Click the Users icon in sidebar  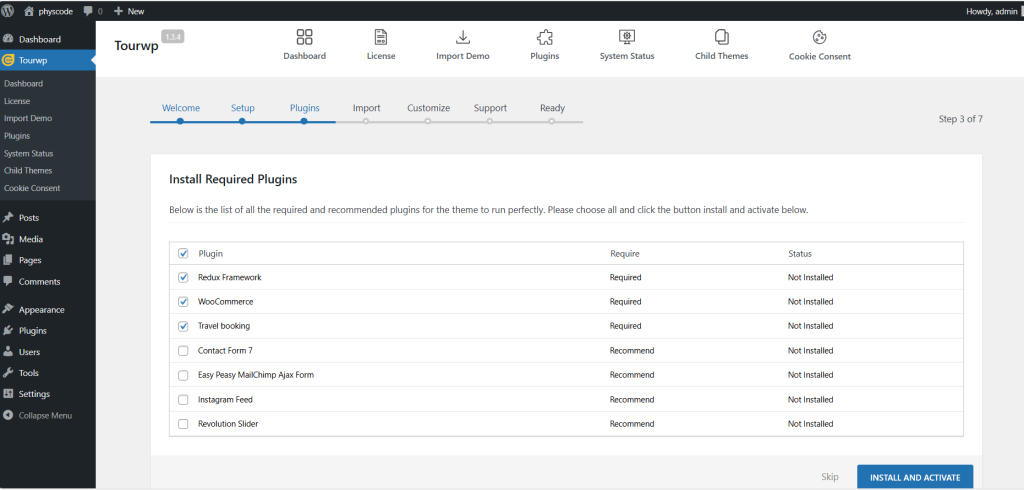point(8,351)
